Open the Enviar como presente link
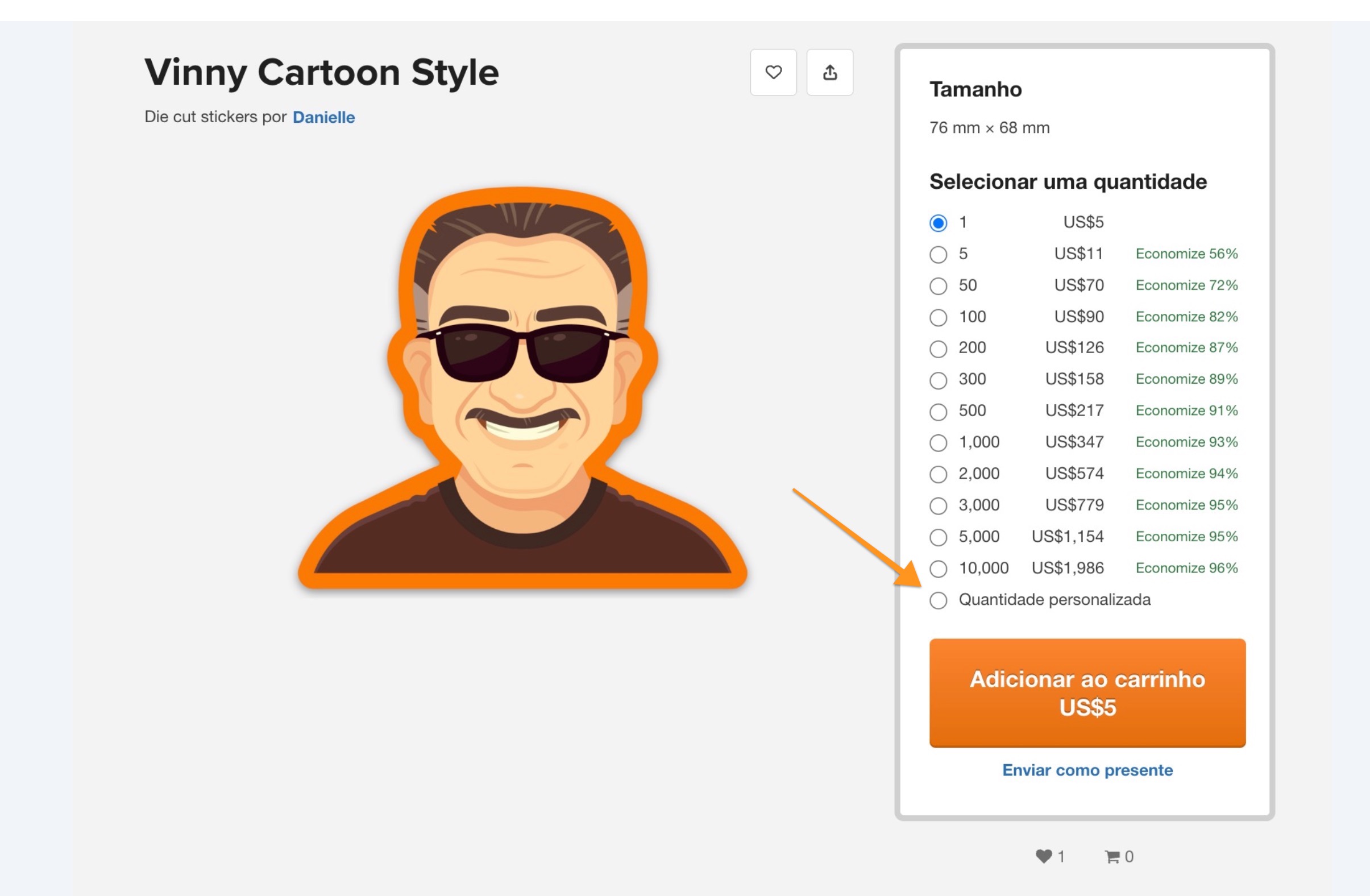 tap(1087, 770)
